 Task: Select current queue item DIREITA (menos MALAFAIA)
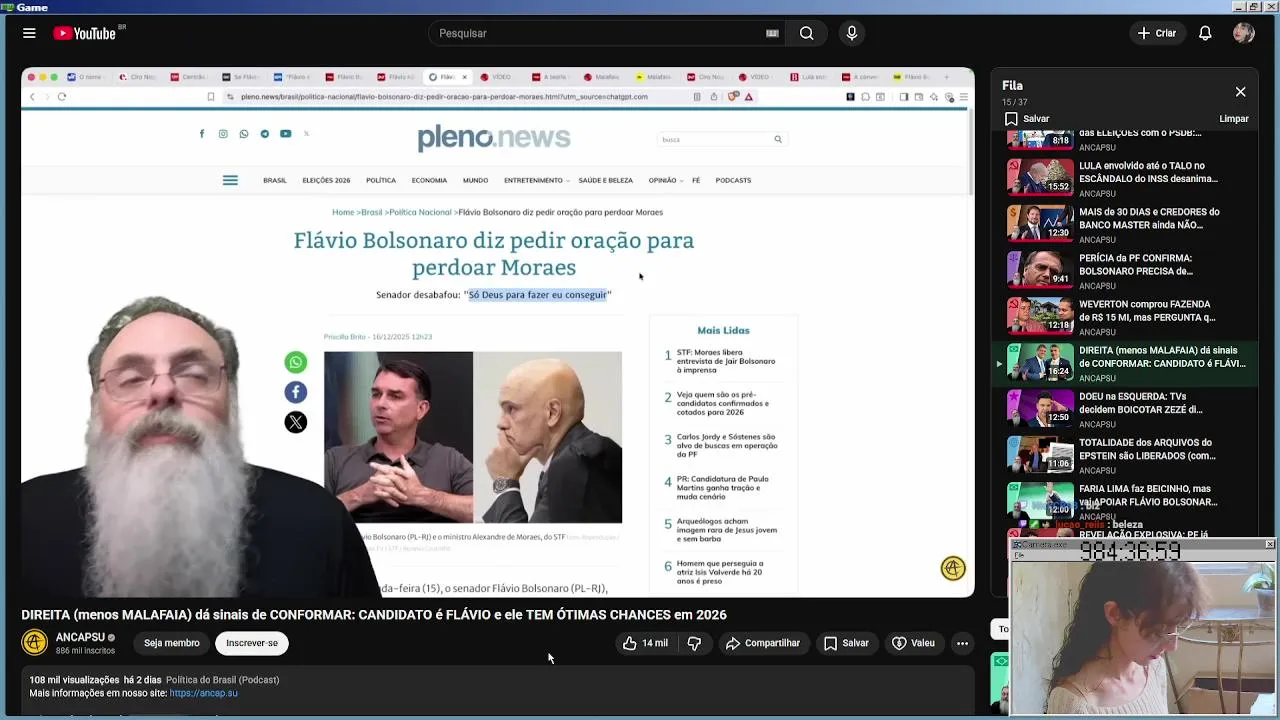point(1127,362)
